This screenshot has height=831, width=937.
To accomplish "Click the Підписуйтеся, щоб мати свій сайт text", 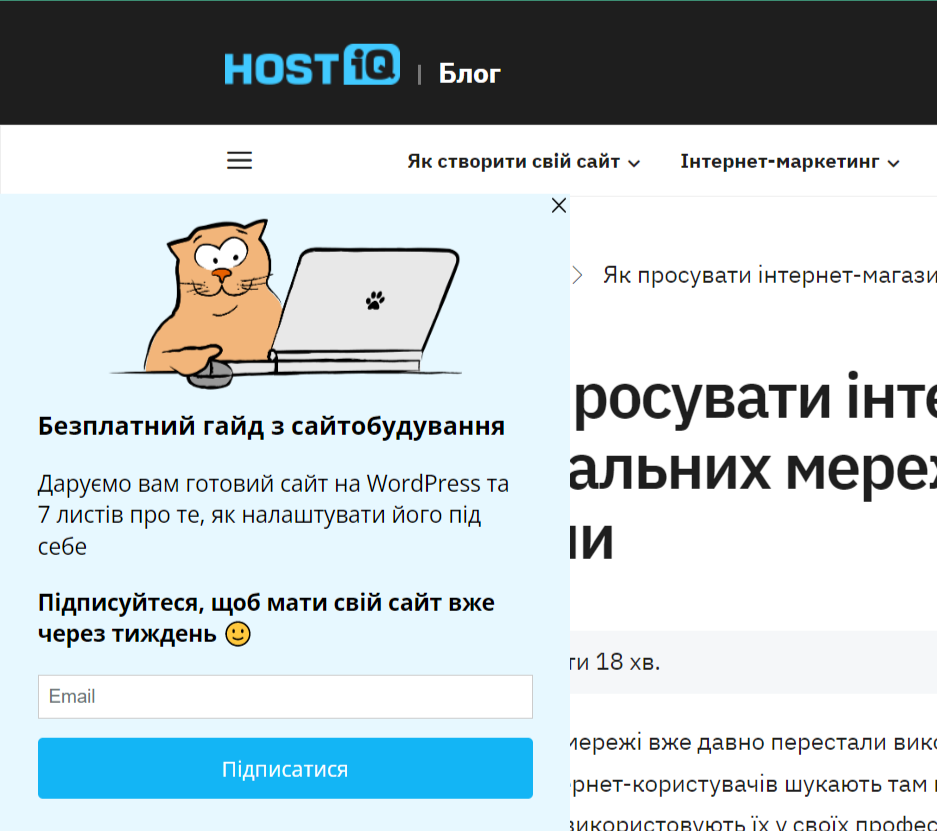I will (266, 618).
